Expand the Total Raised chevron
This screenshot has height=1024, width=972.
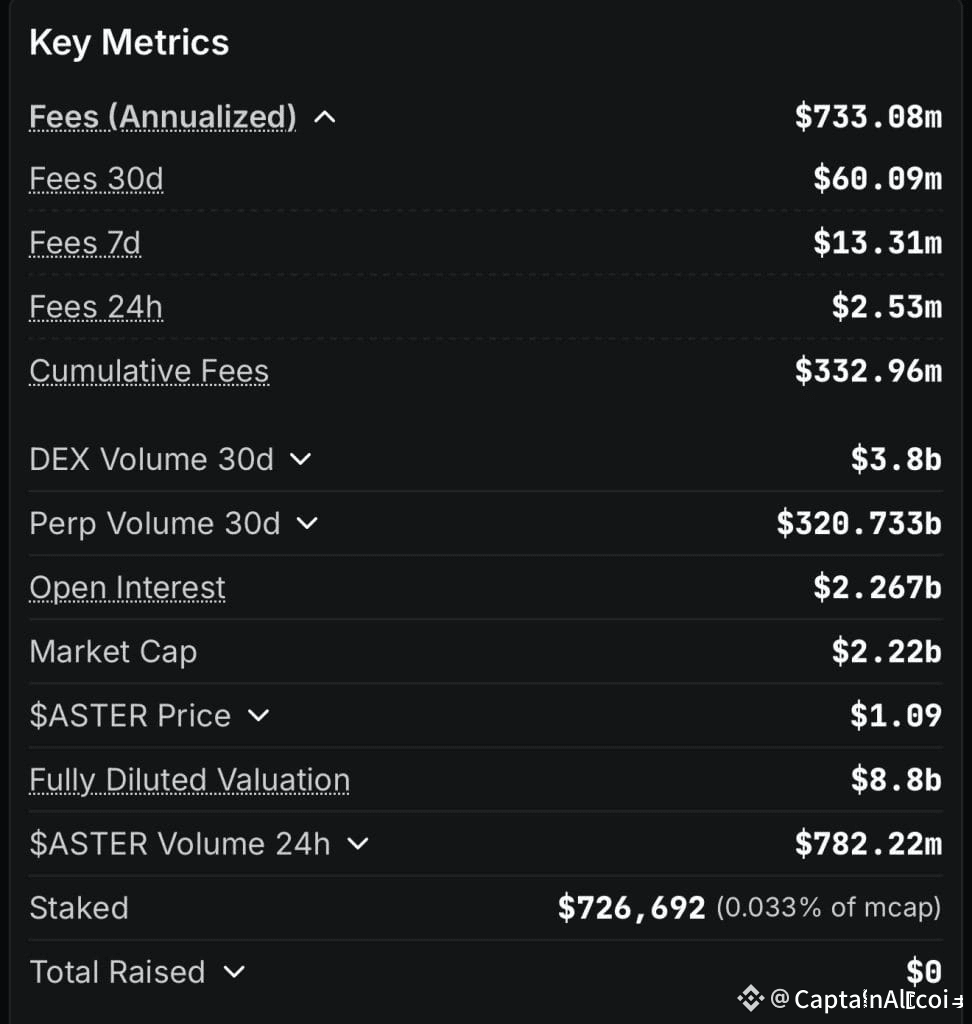(234, 972)
